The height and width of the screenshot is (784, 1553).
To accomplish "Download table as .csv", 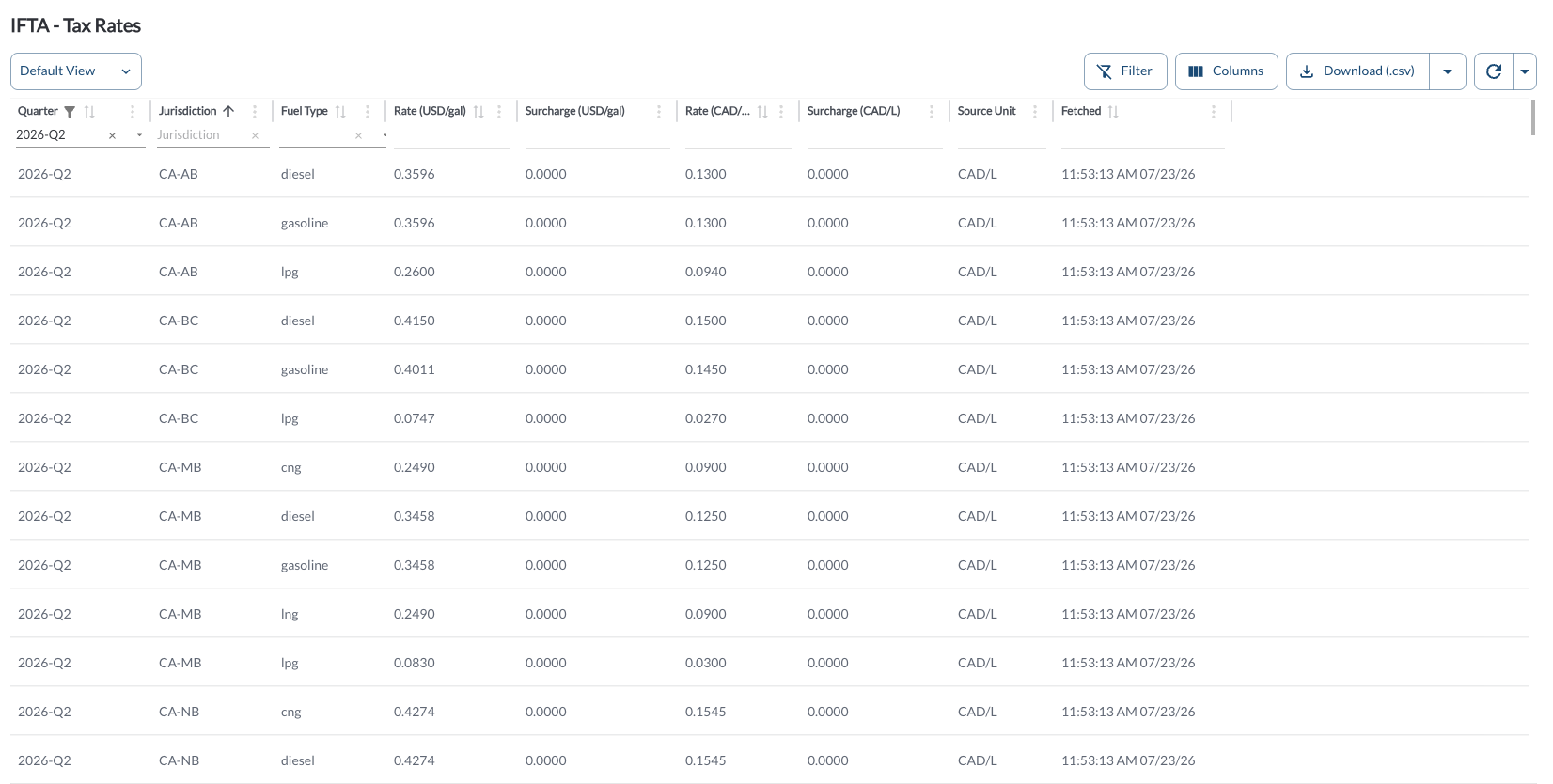I will point(1357,71).
